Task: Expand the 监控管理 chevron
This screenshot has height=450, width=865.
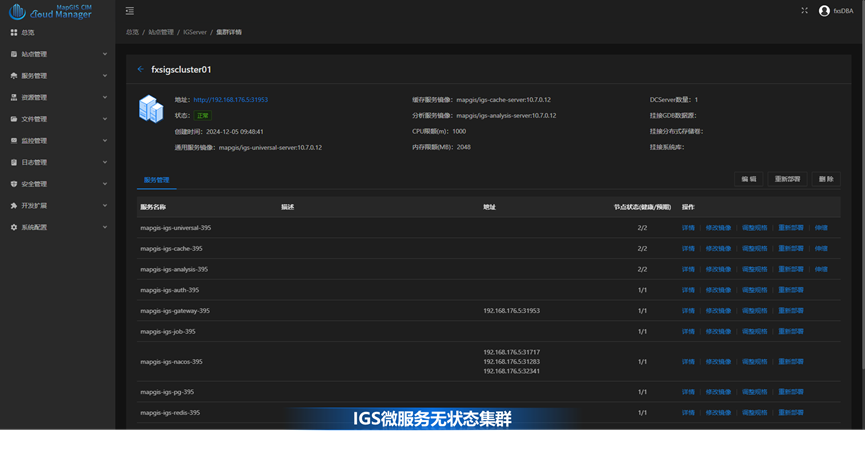Action: click(105, 141)
